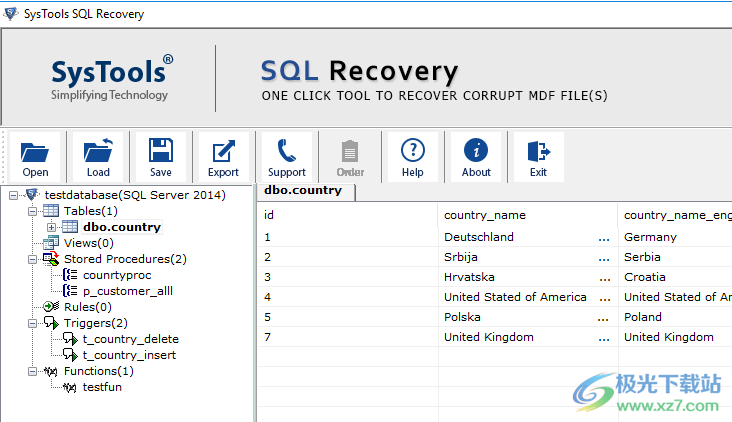The width and height of the screenshot is (732, 422).
Task: Collapse the Functions(1) tree node
Action: 32,372
